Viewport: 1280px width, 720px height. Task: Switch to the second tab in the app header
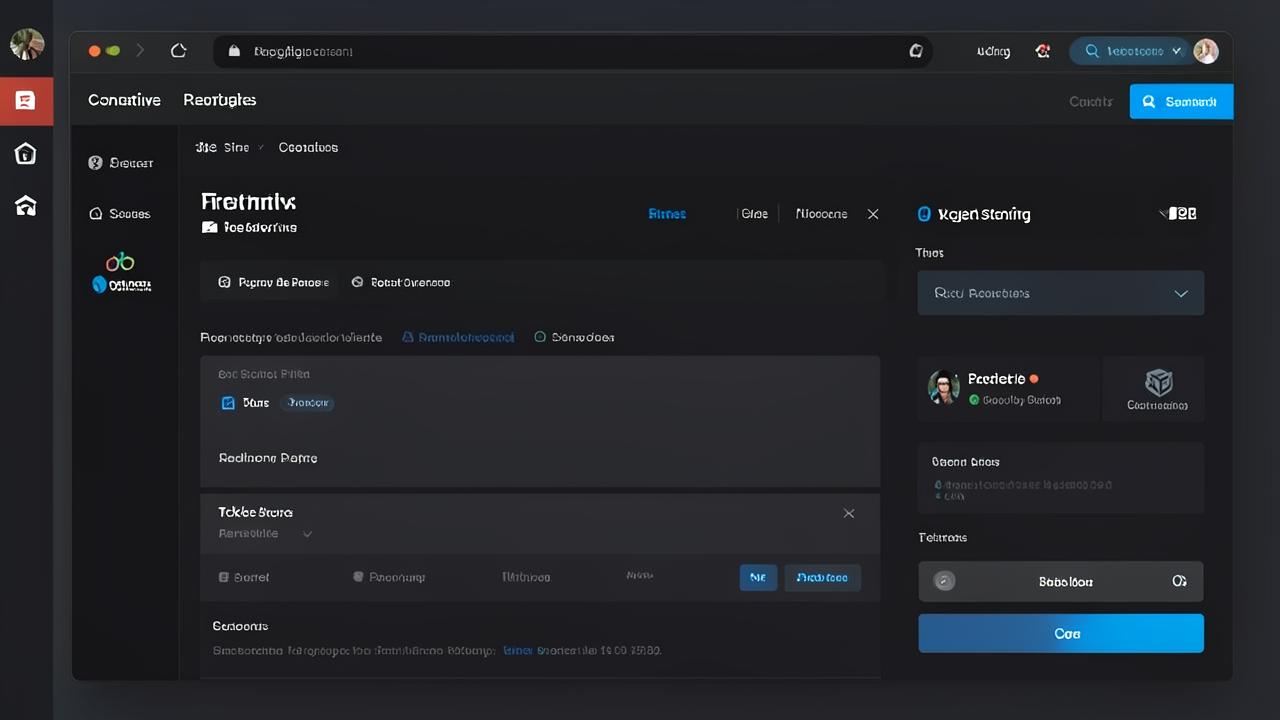[x=220, y=100]
